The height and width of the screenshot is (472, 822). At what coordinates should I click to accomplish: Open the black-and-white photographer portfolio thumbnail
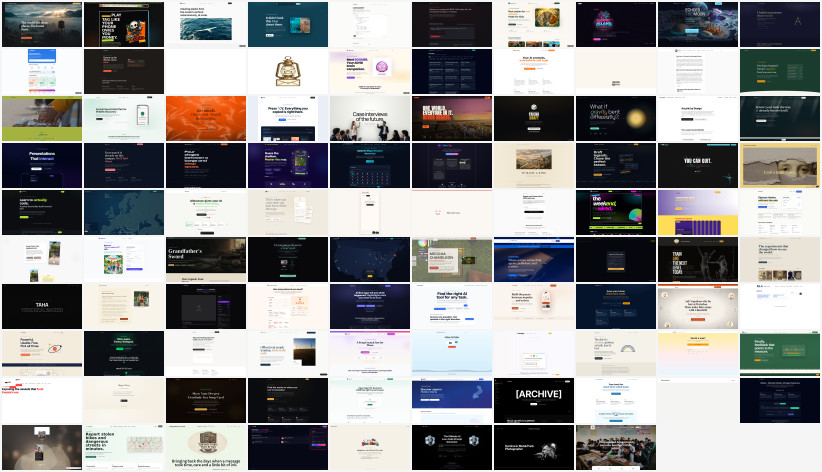[x=534, y=447]
